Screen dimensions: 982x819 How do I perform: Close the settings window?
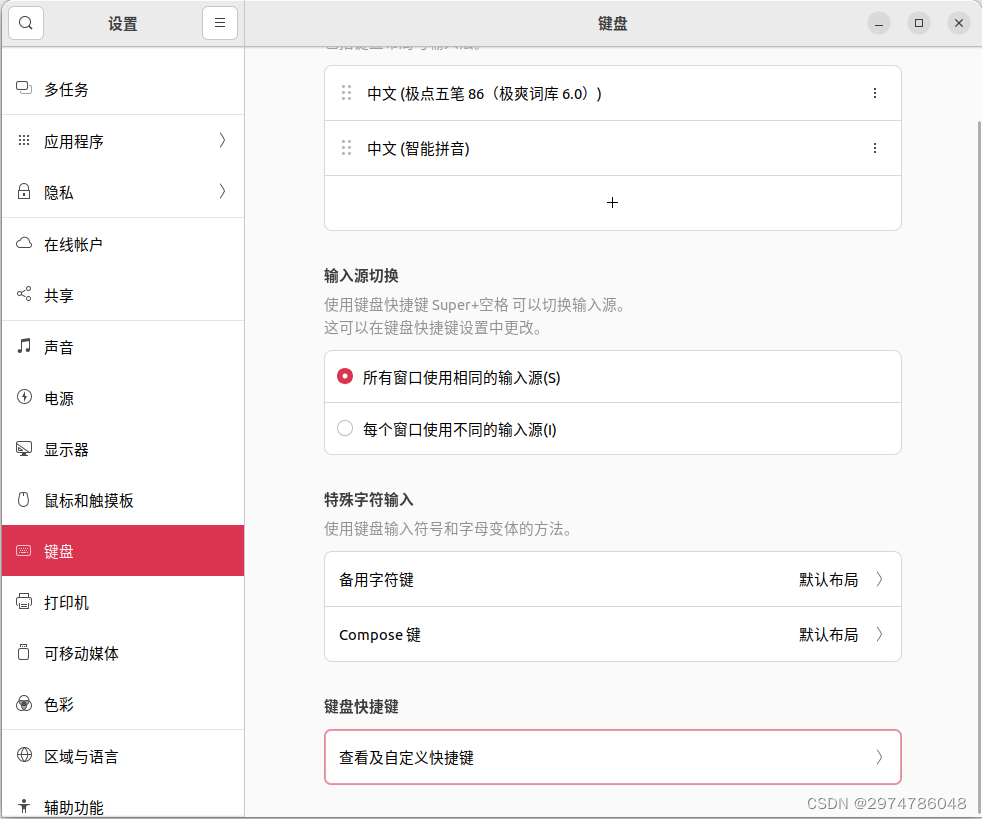pos(958,23)
